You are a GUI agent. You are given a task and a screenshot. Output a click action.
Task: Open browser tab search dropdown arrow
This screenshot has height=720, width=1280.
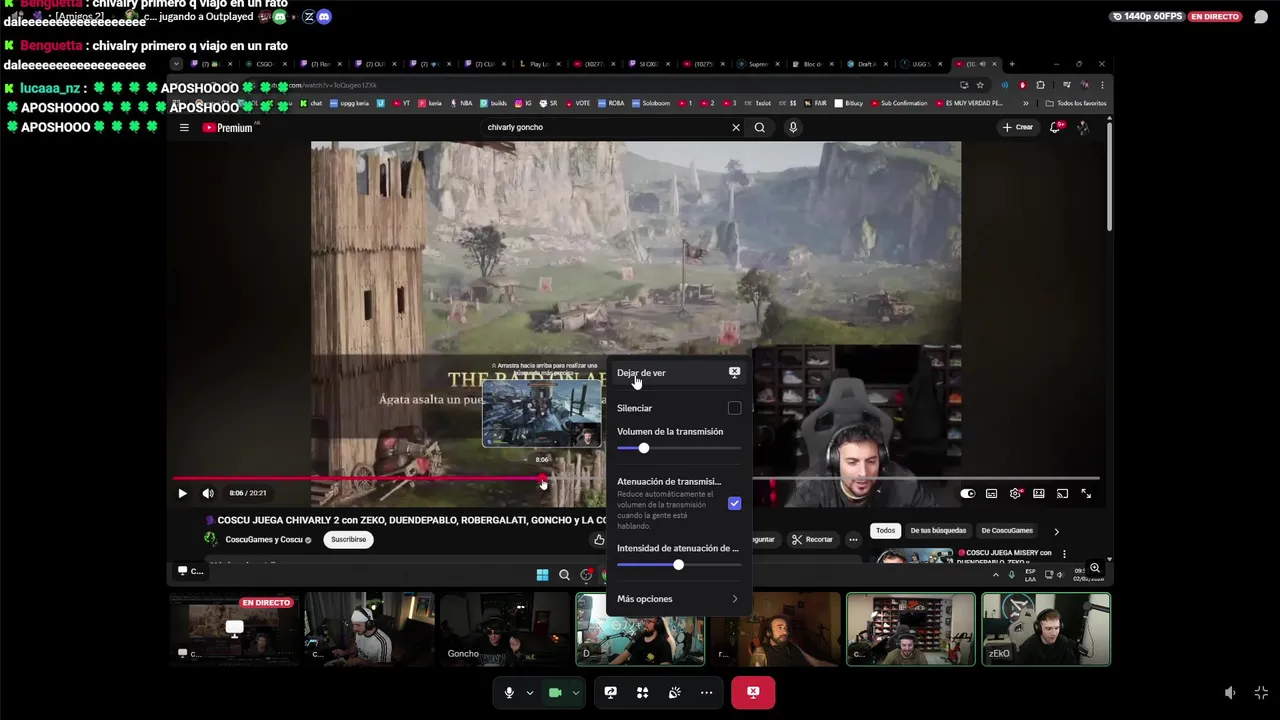click(176, 64)
